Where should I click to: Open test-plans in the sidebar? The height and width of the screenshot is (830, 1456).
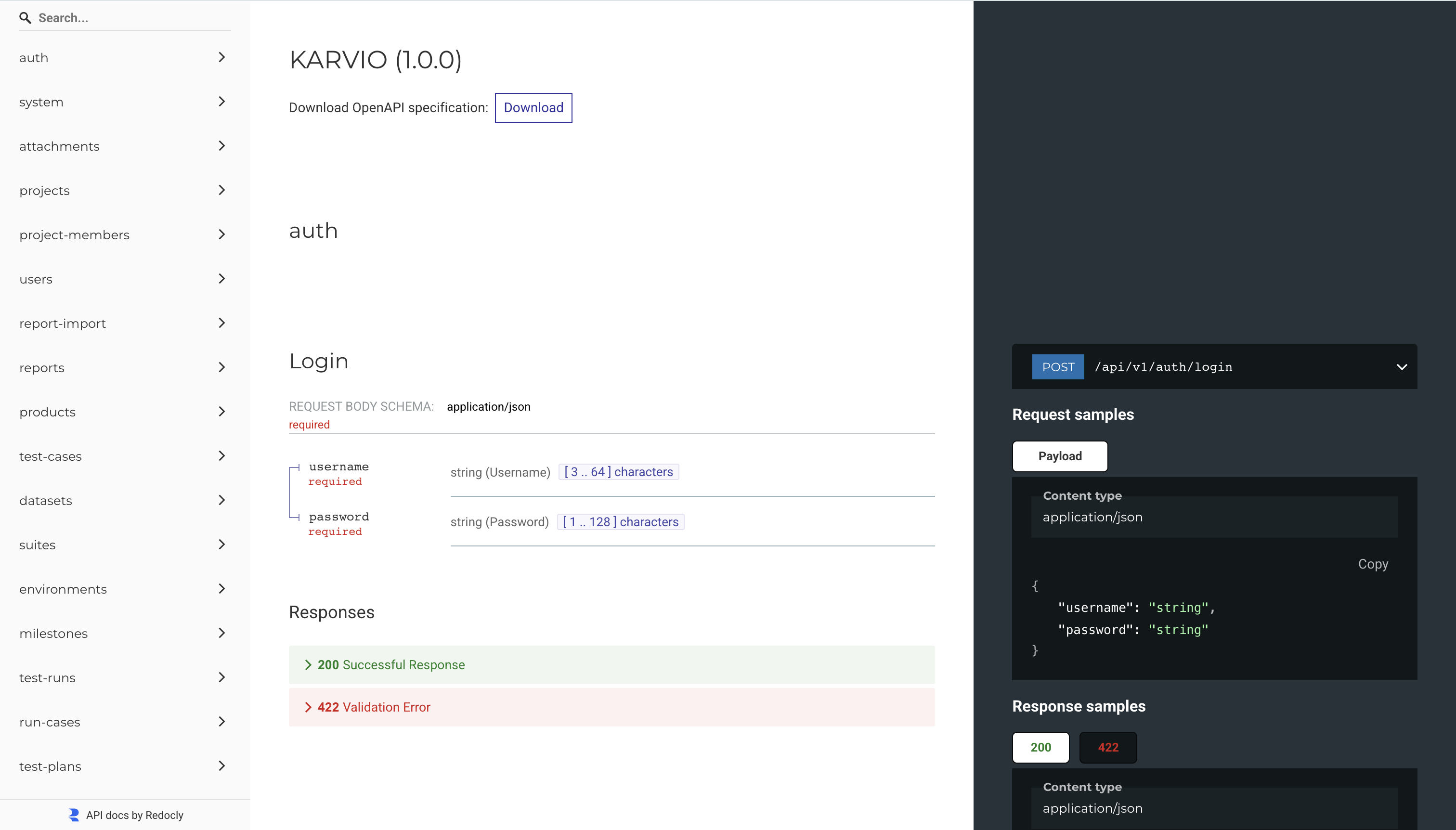click(125, 766)
